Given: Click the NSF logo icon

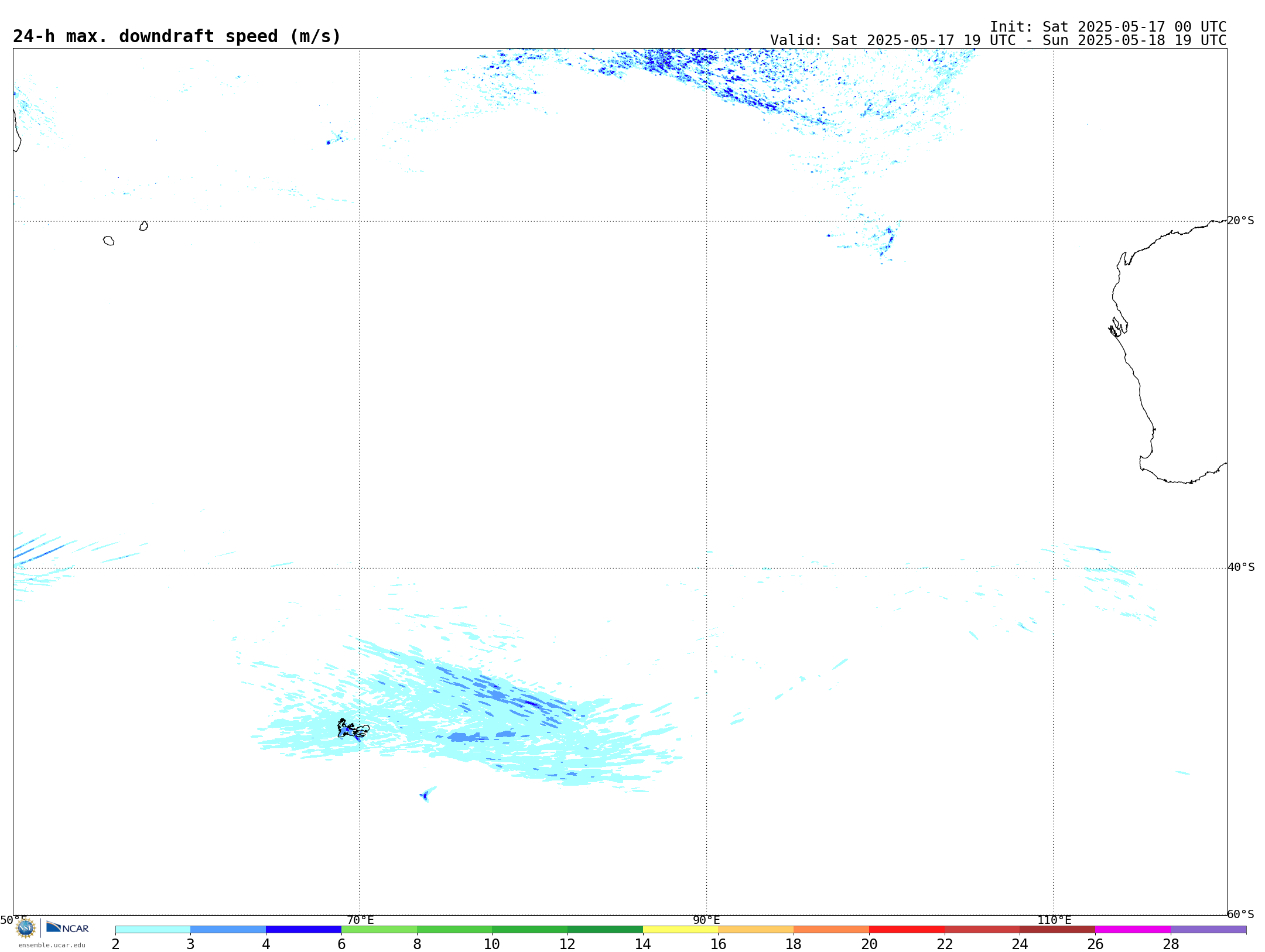Looking at the screenshot, I should click(x=26, y=928).
